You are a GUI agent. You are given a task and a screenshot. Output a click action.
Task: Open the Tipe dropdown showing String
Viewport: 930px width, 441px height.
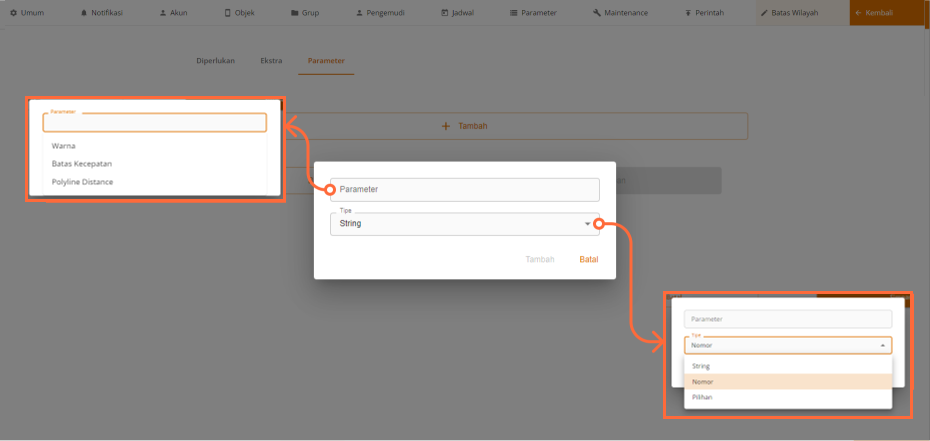pyautogui.click(x=464, y=224)
